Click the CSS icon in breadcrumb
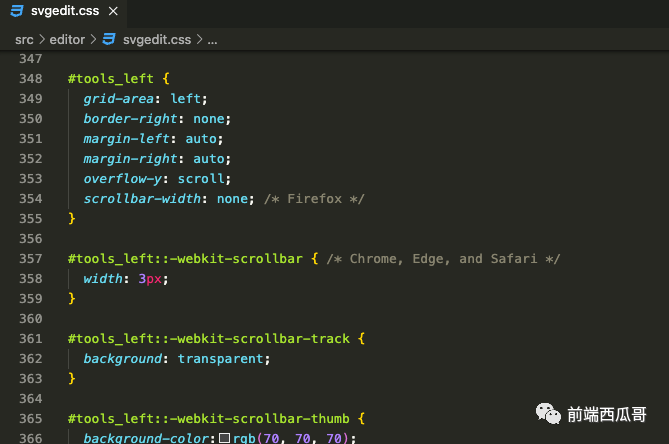Viewport: 669px width, 444px height. pos(109,39)
